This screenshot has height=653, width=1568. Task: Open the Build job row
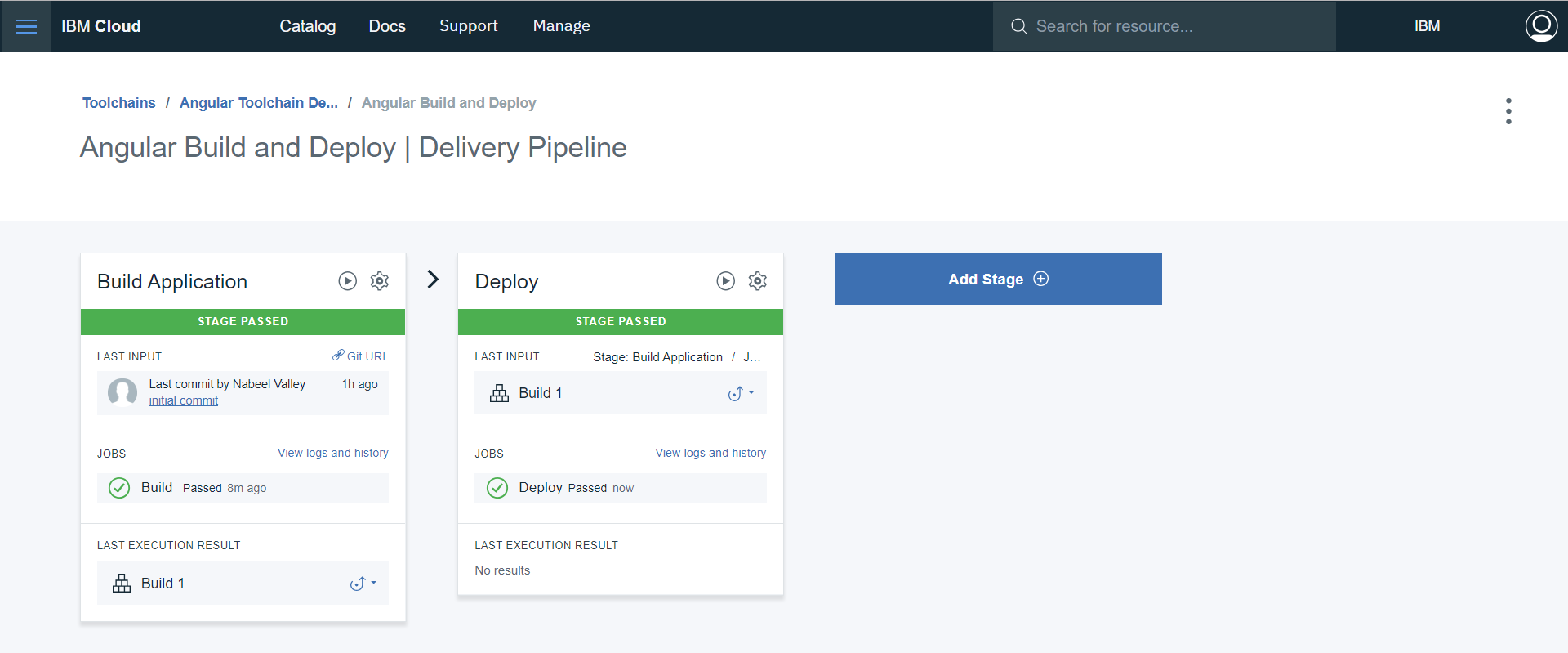click(243, 488)
